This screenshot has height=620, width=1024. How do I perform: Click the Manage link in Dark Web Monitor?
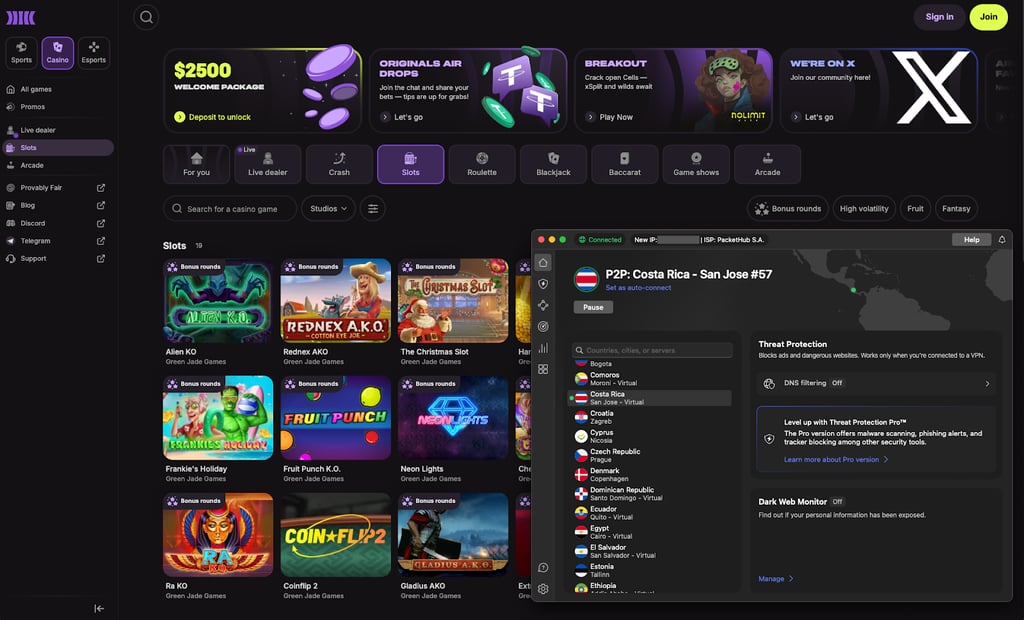[776, 579]
